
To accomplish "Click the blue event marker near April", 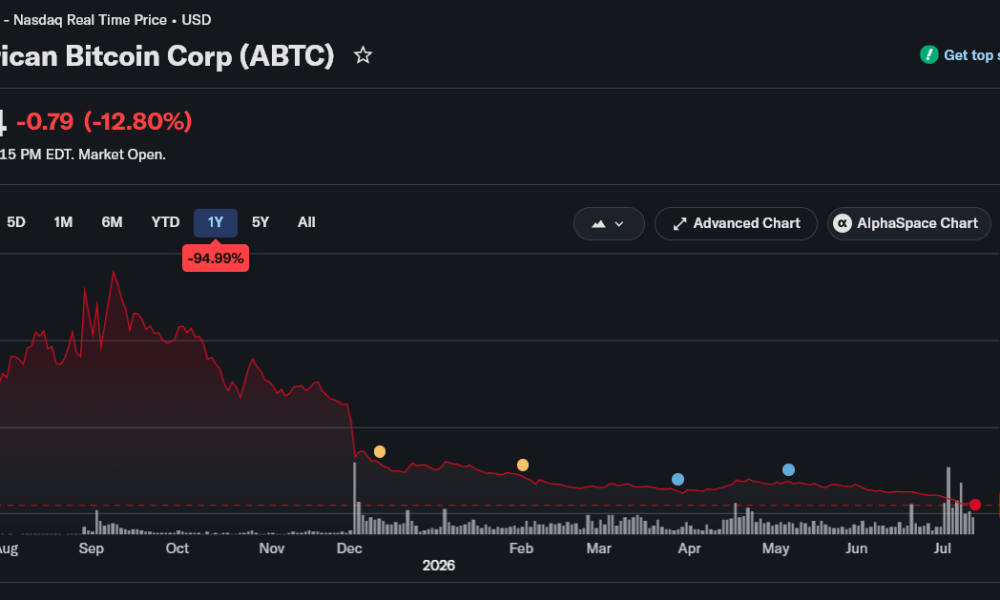I will pos(678,479).
